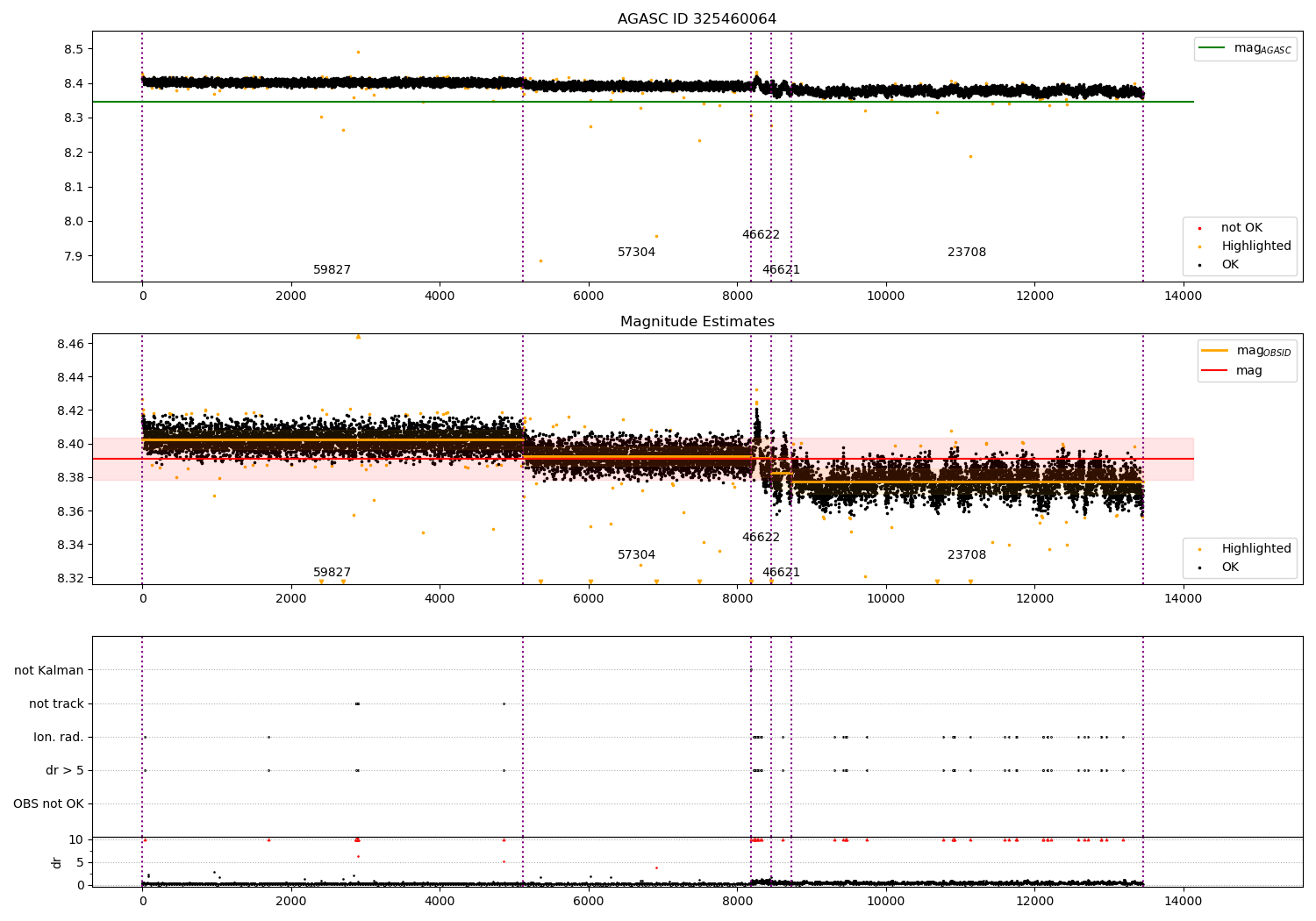The image size is (1316, 921).
Task: Click the 'OBS not OK' row label
Action: coord(49,803)
